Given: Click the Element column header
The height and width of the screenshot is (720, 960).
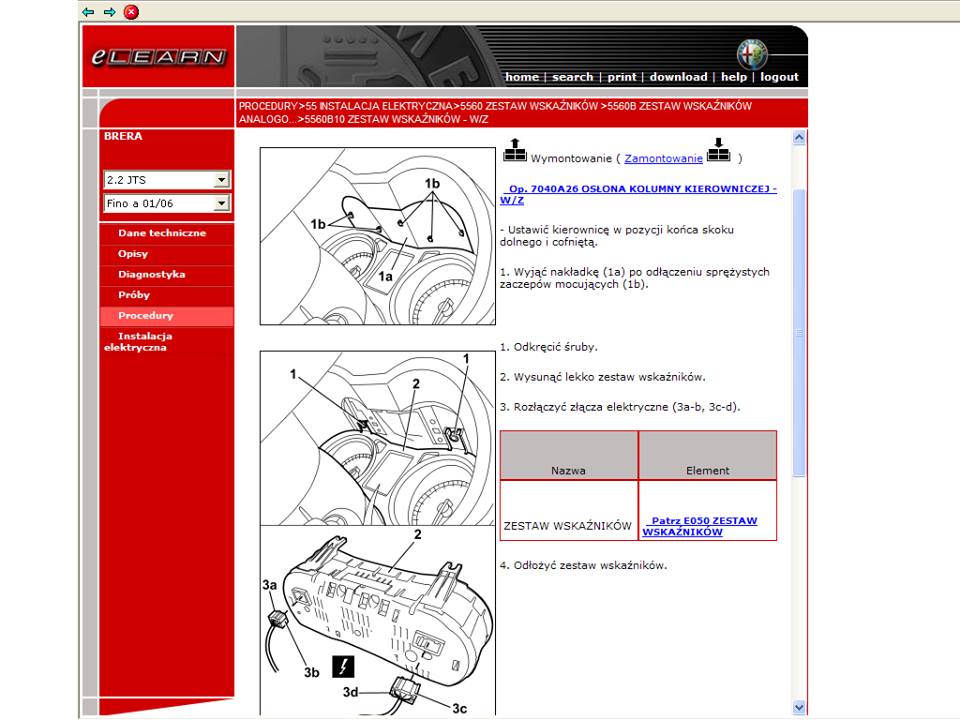Looking at the screenshot, I should pyautogui.click(x=708, y=456).
